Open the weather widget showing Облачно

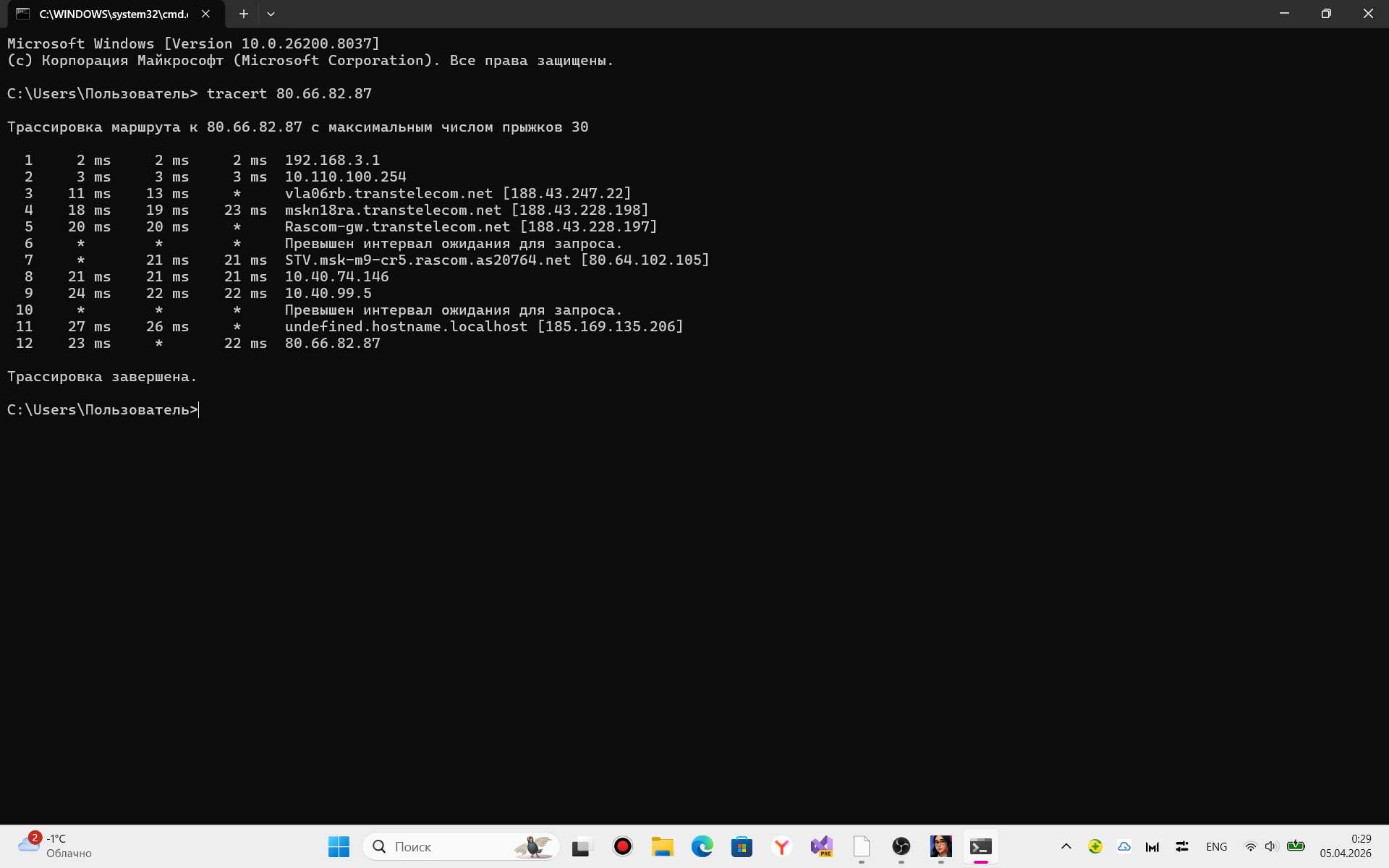point(56,846)
